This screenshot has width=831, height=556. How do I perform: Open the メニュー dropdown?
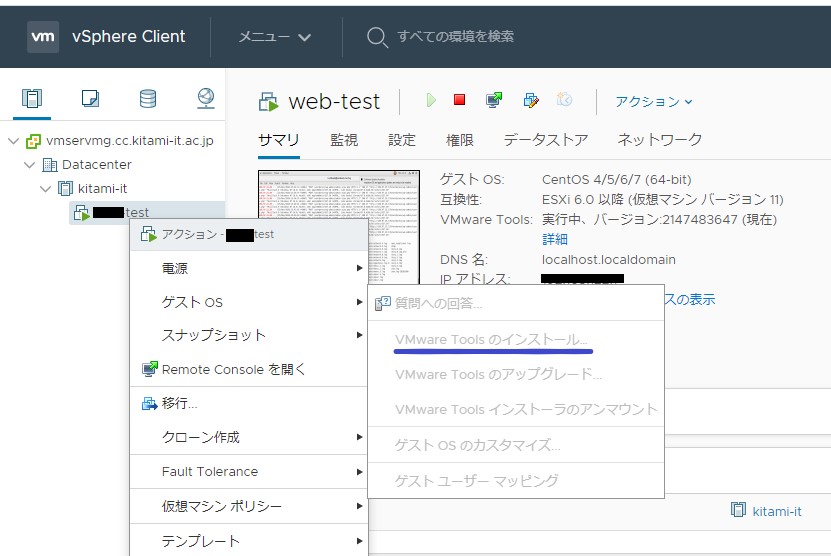(274, 37)
